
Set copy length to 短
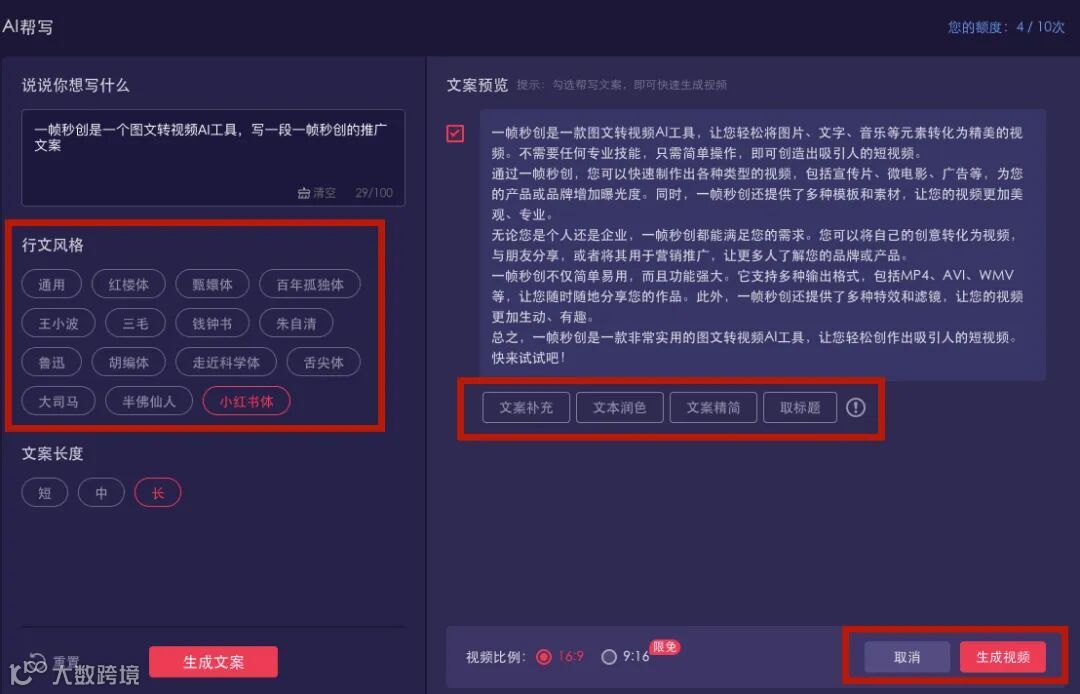coord(45,493)
